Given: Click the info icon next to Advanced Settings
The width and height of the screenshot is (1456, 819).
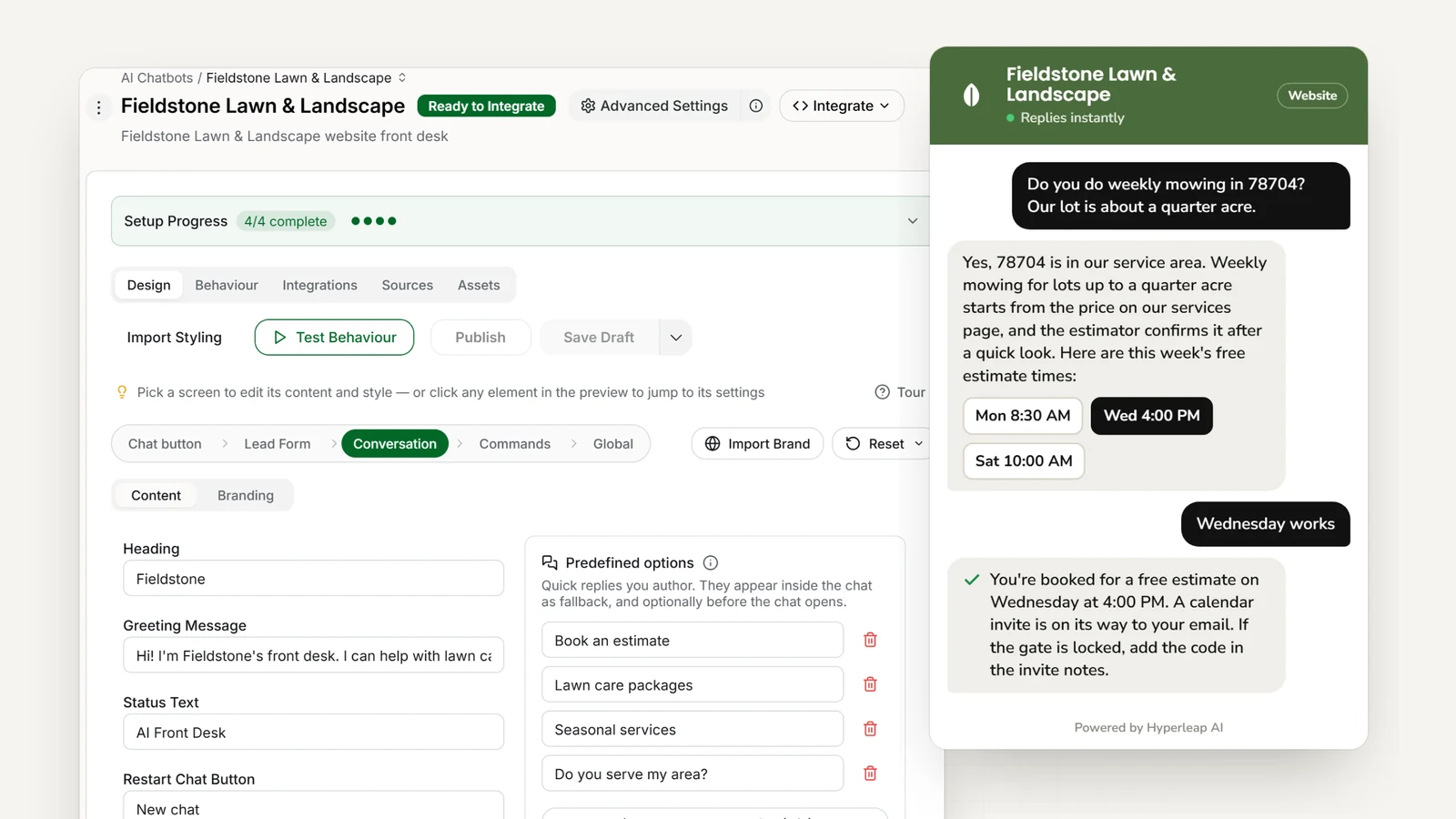Looking at the screenshot, I should [x=756, y=106].
